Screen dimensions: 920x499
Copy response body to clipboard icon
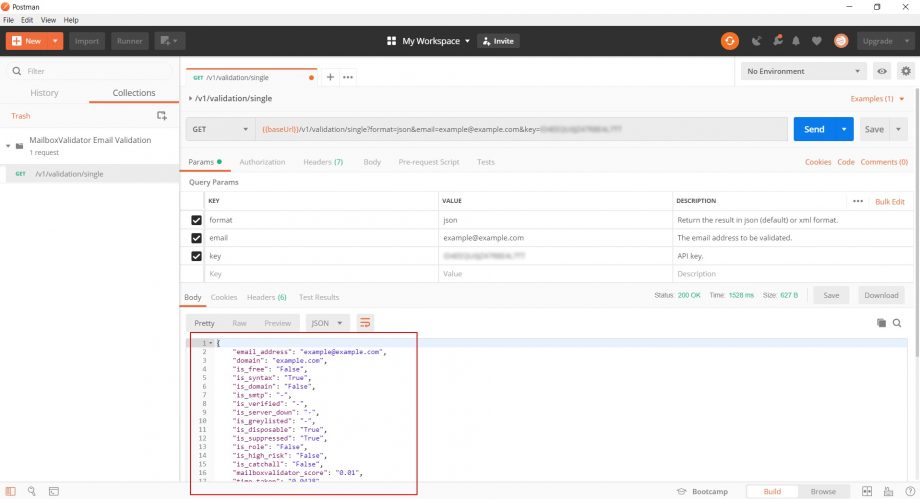pyautogui.click(x=881, y=323)
